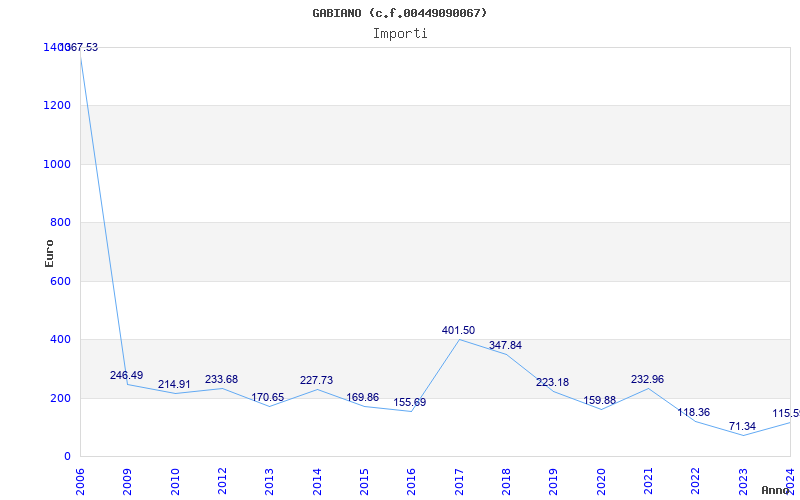Click the 800 y-axis tick label

(60, 222)
